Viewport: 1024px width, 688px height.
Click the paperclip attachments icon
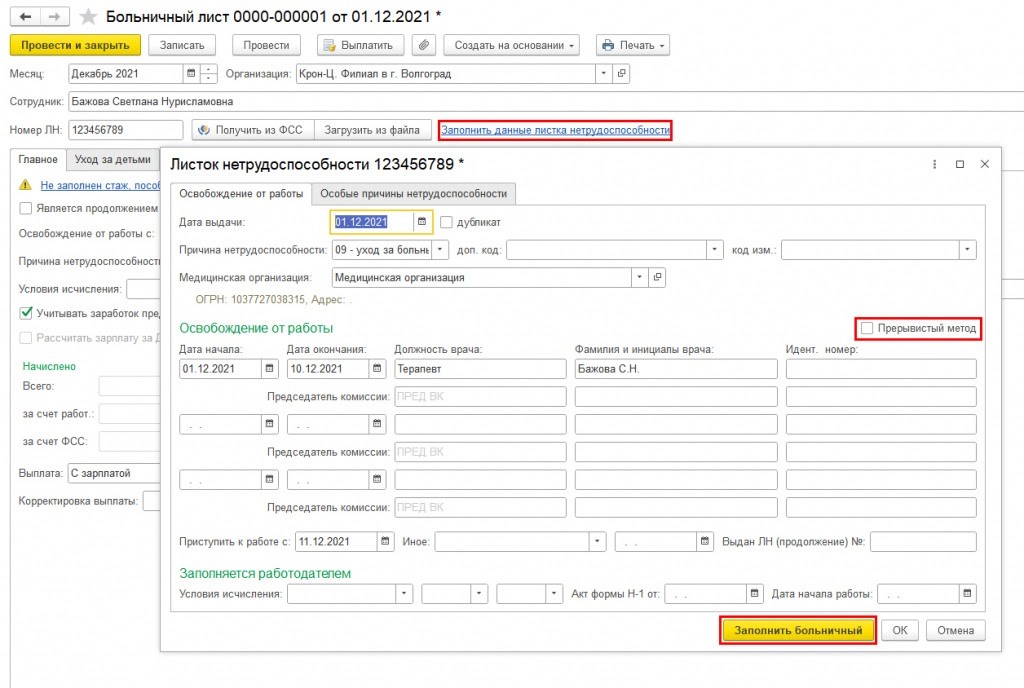(x=424, y=45)
